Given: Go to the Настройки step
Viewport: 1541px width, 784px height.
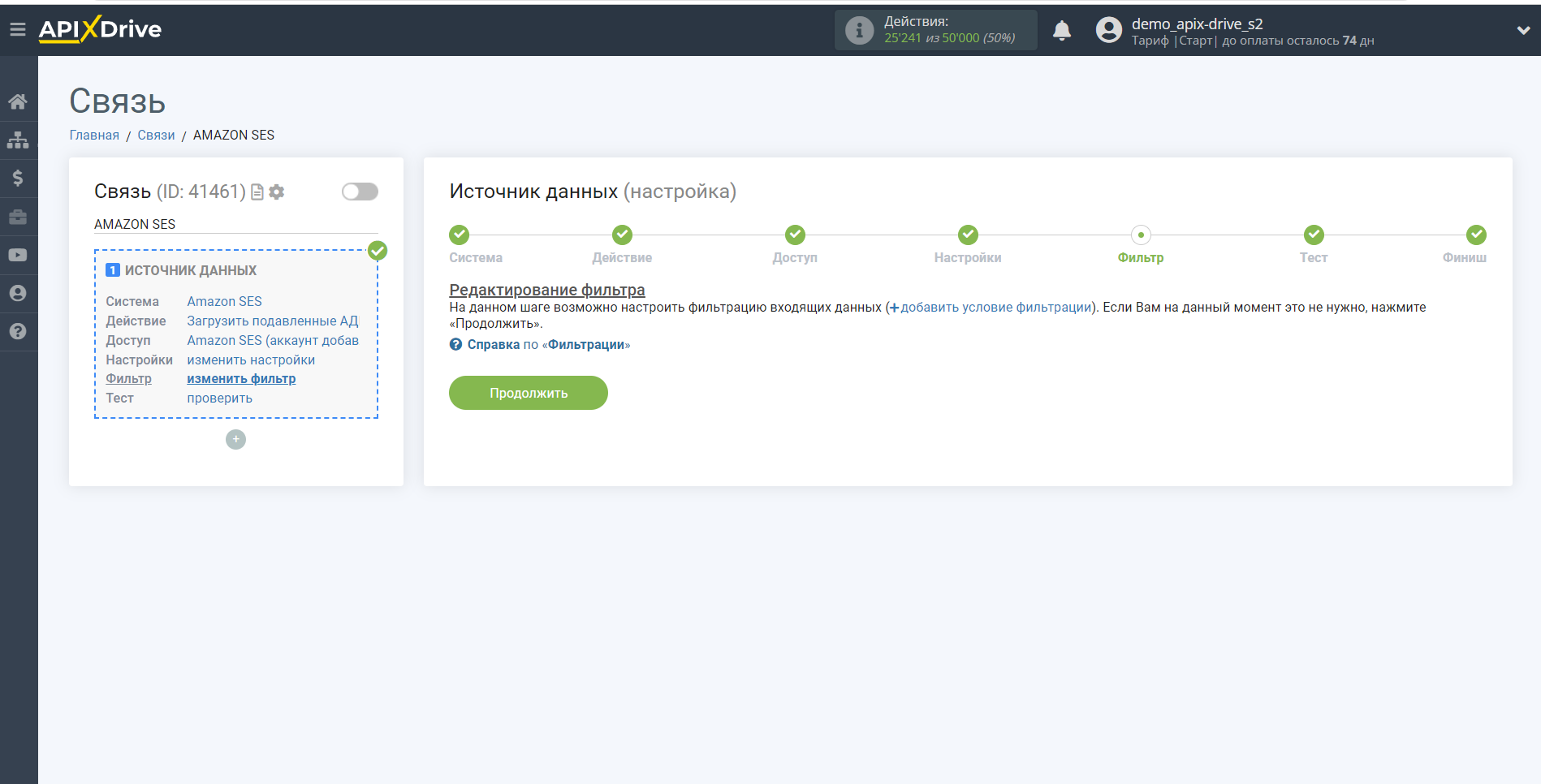Looking at the screenshot, I should click(x=968, y=235).
